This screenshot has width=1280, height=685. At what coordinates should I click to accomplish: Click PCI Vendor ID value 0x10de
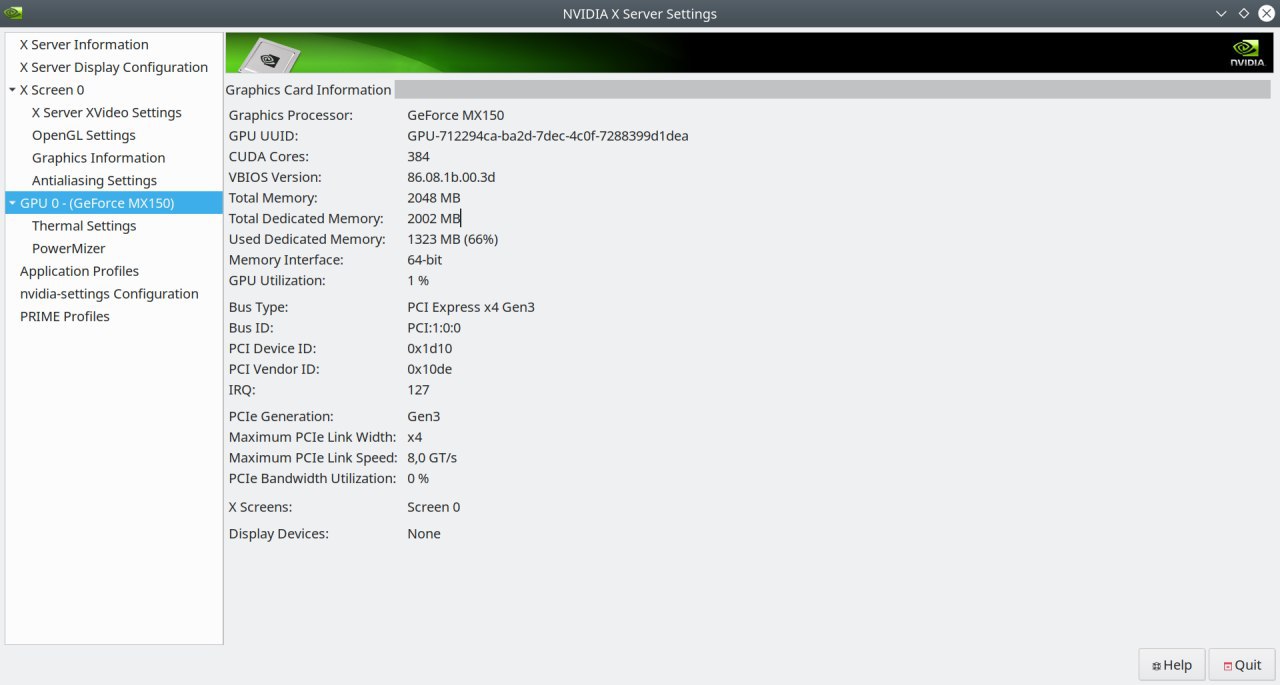(429, 369)
